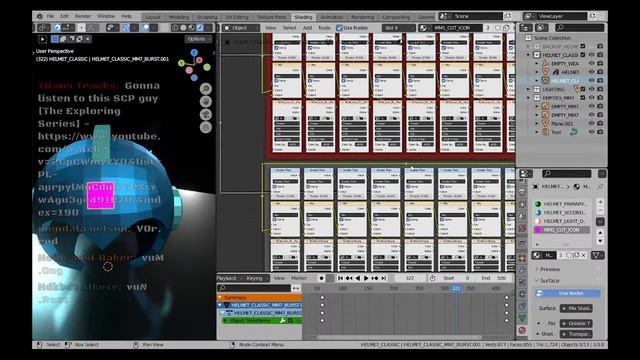Select the rendered viewport shading mode

(x=200, y=28)
